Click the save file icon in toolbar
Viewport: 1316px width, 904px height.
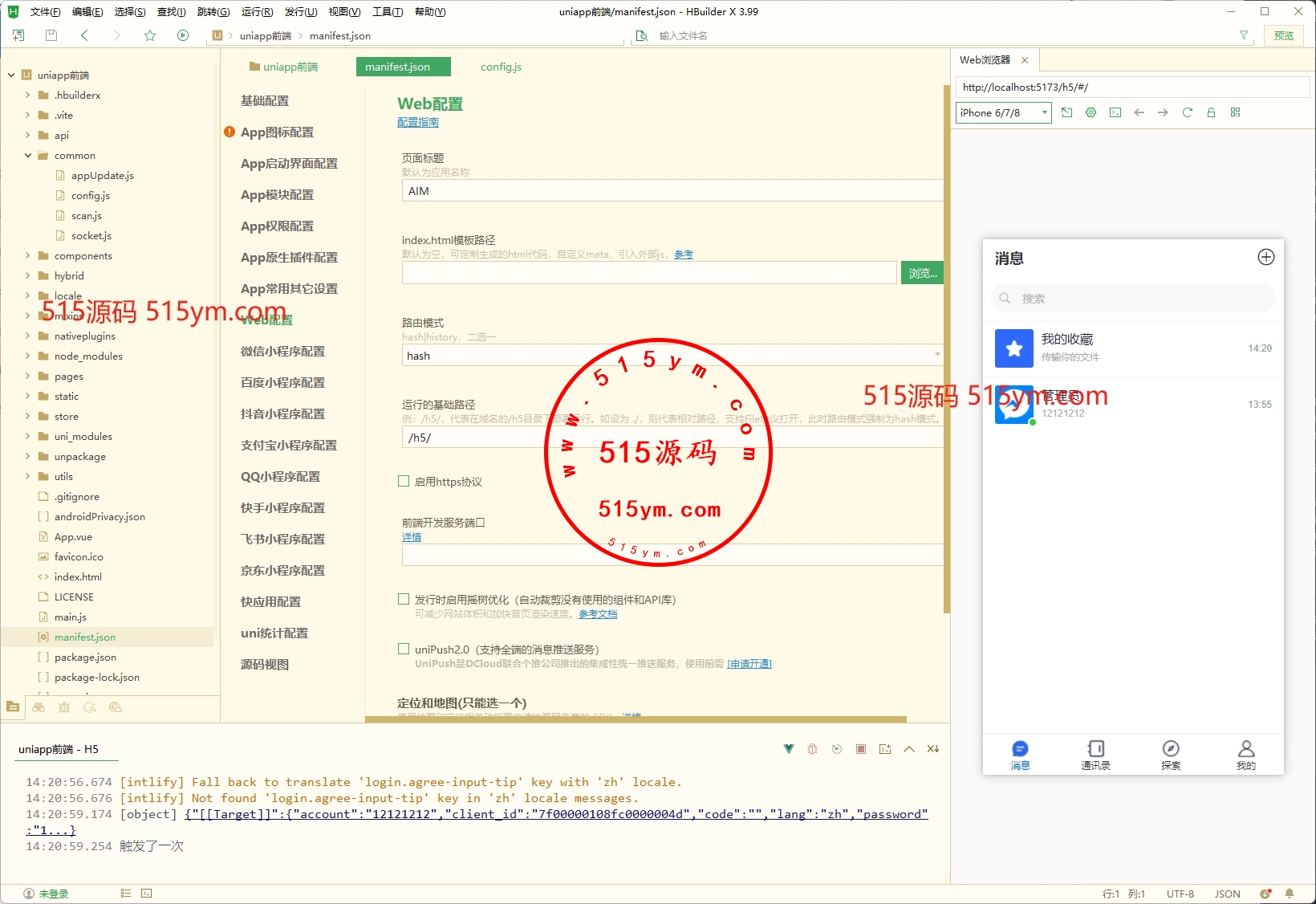click(51, 35)
